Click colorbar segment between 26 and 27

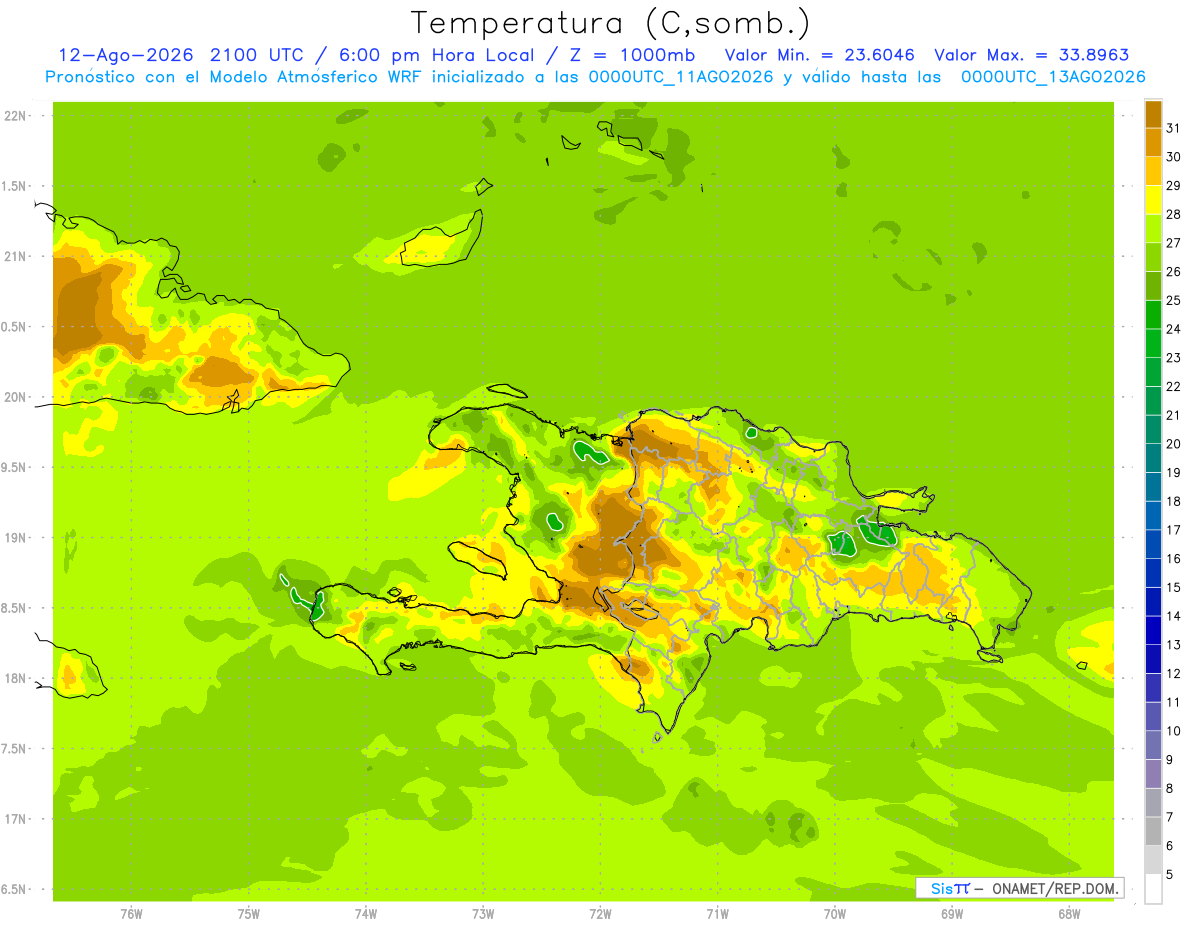(1153, 257)
